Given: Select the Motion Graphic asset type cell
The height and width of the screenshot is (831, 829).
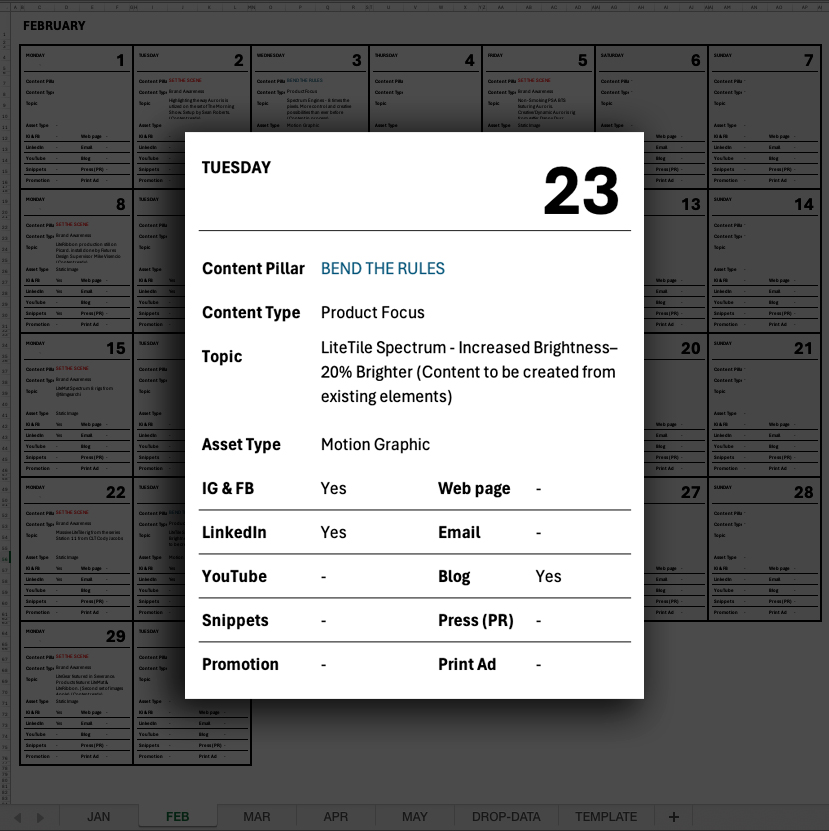Looking at the screenshot, I should 375,445.
